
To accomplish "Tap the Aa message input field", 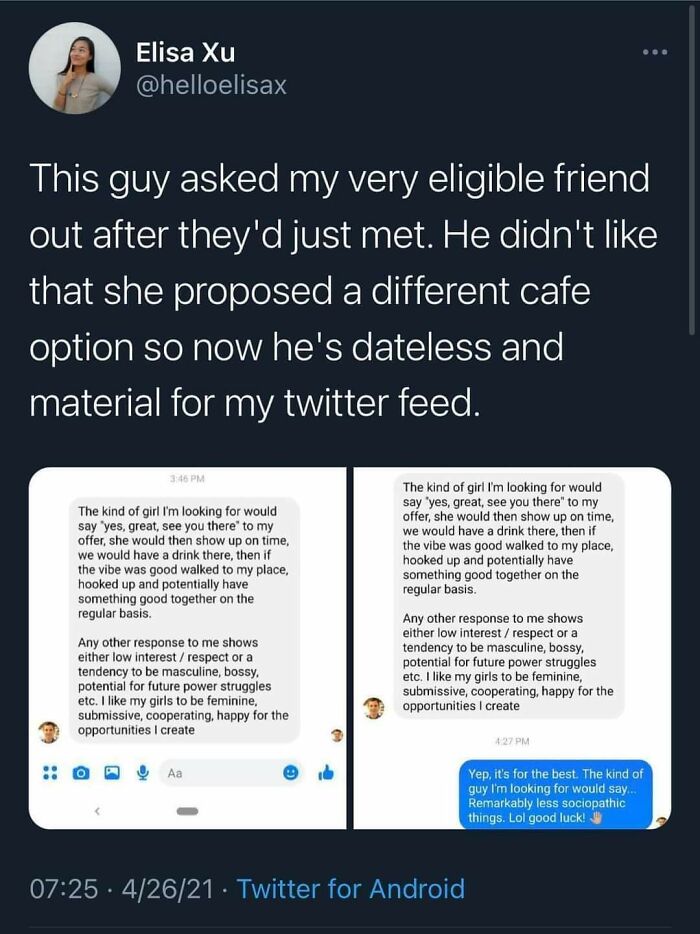I will point(200,771).
